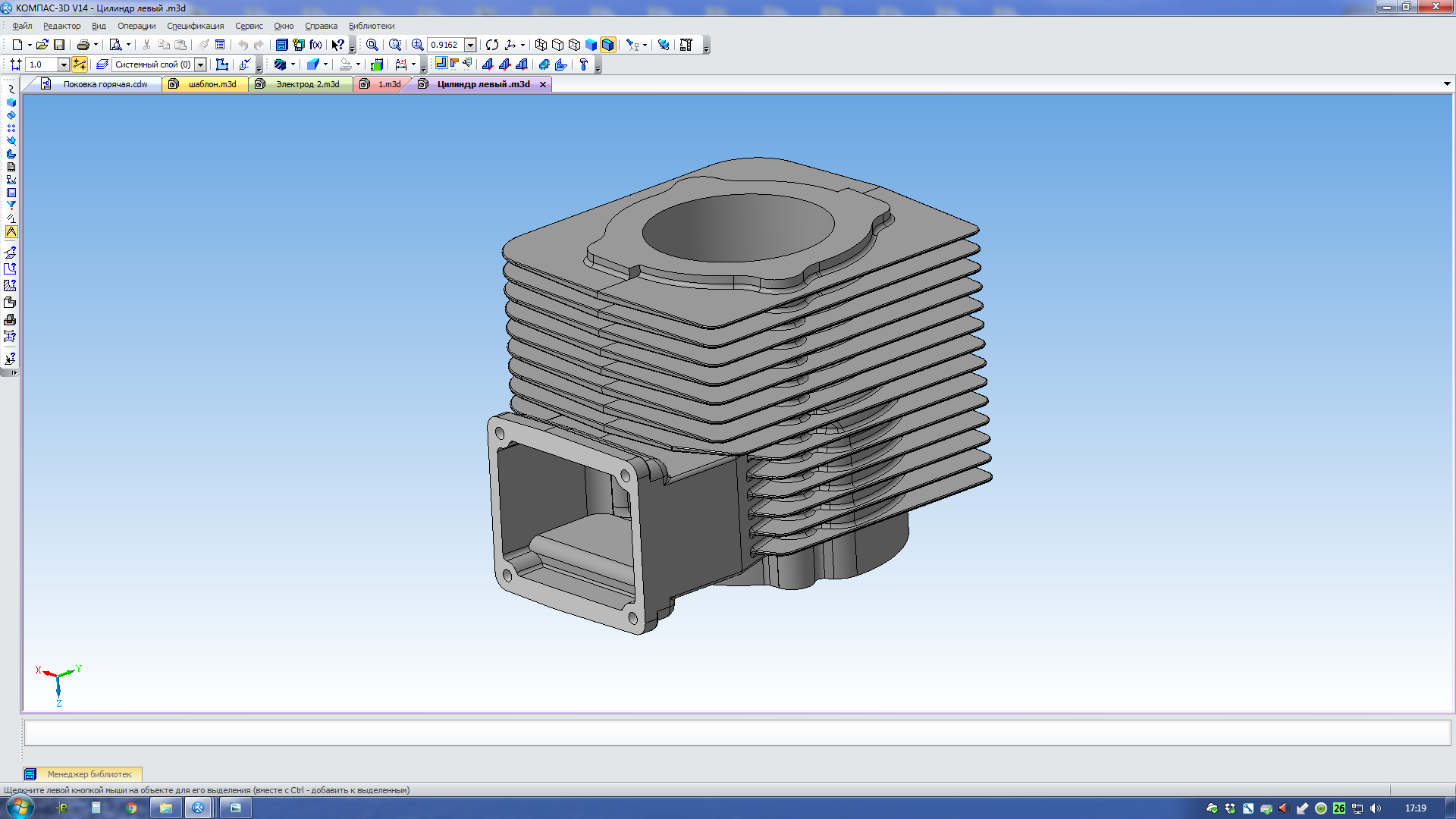
Task: Click the 3D cylinder model in viewport
Action: pyautogui.click(x=739, y=394)
